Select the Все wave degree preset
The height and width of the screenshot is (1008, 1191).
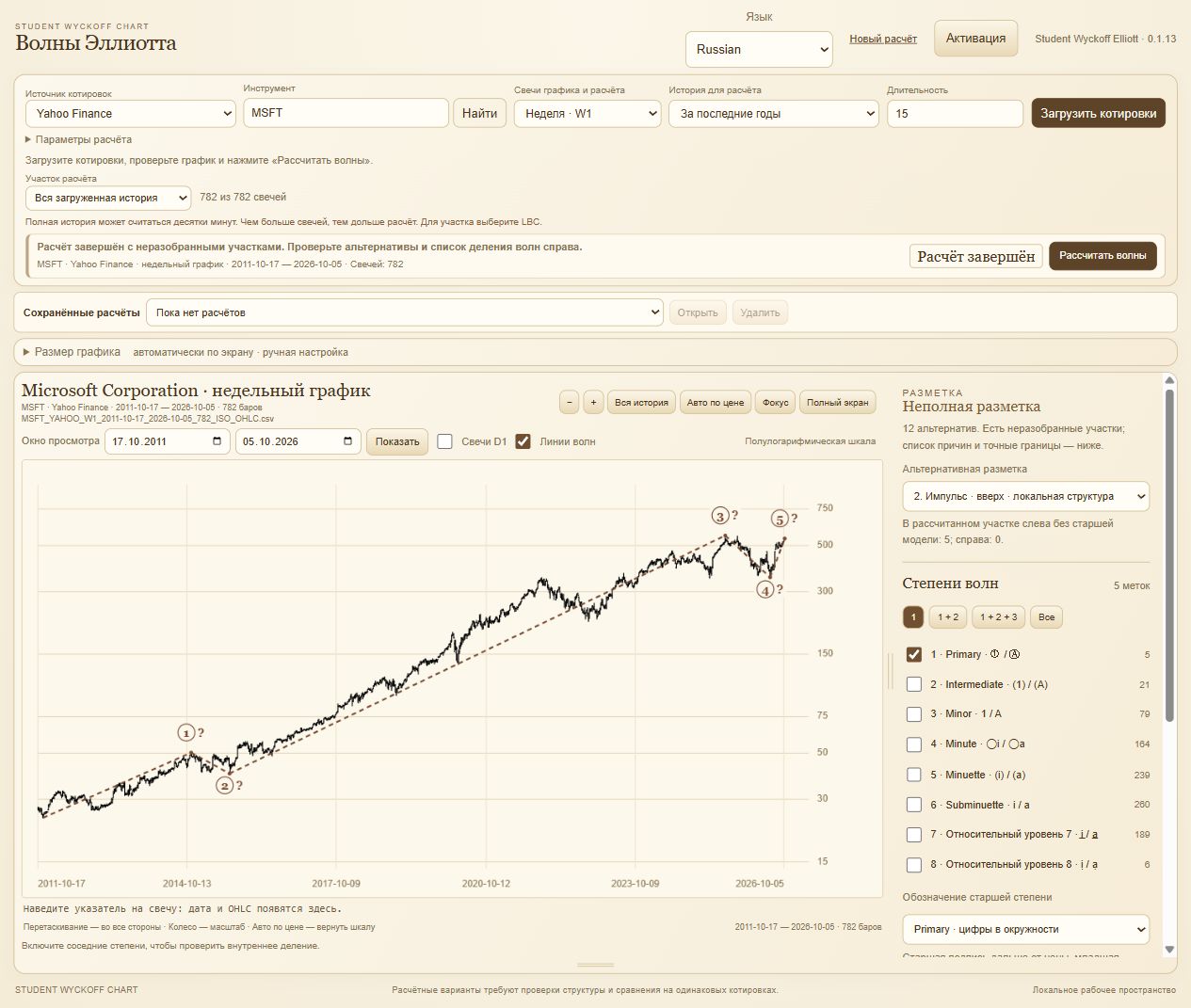tap(1046, 617)
